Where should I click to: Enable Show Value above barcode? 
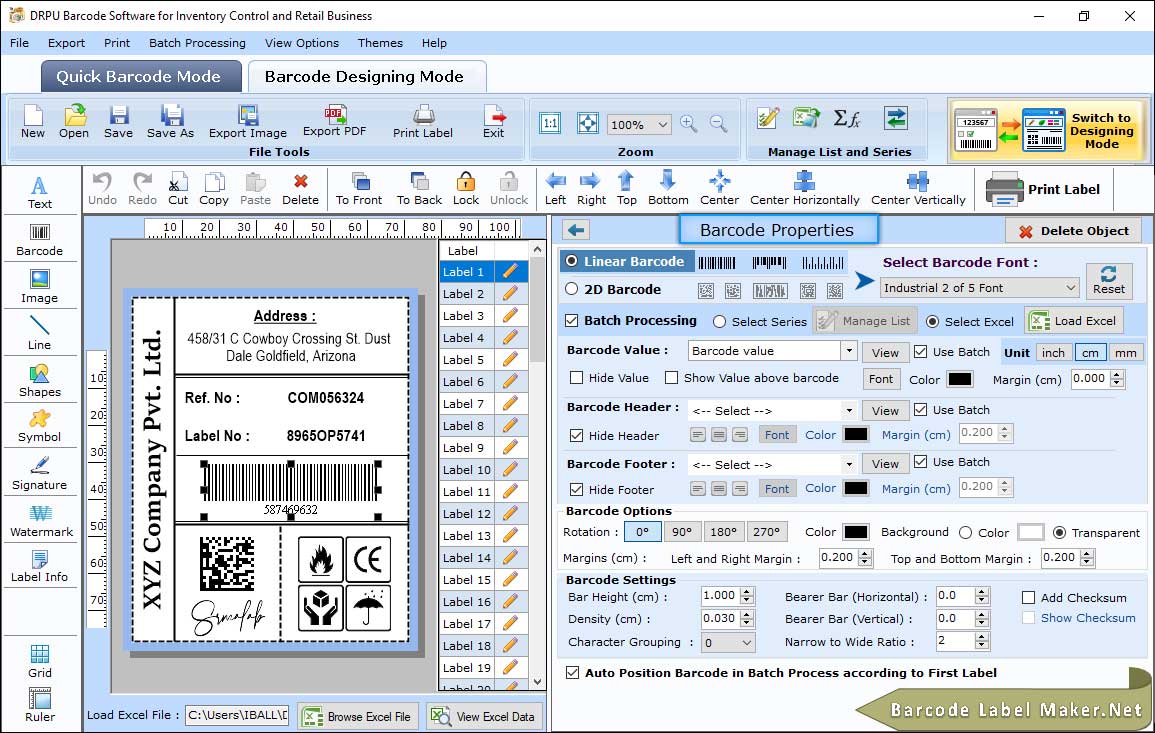672,378
